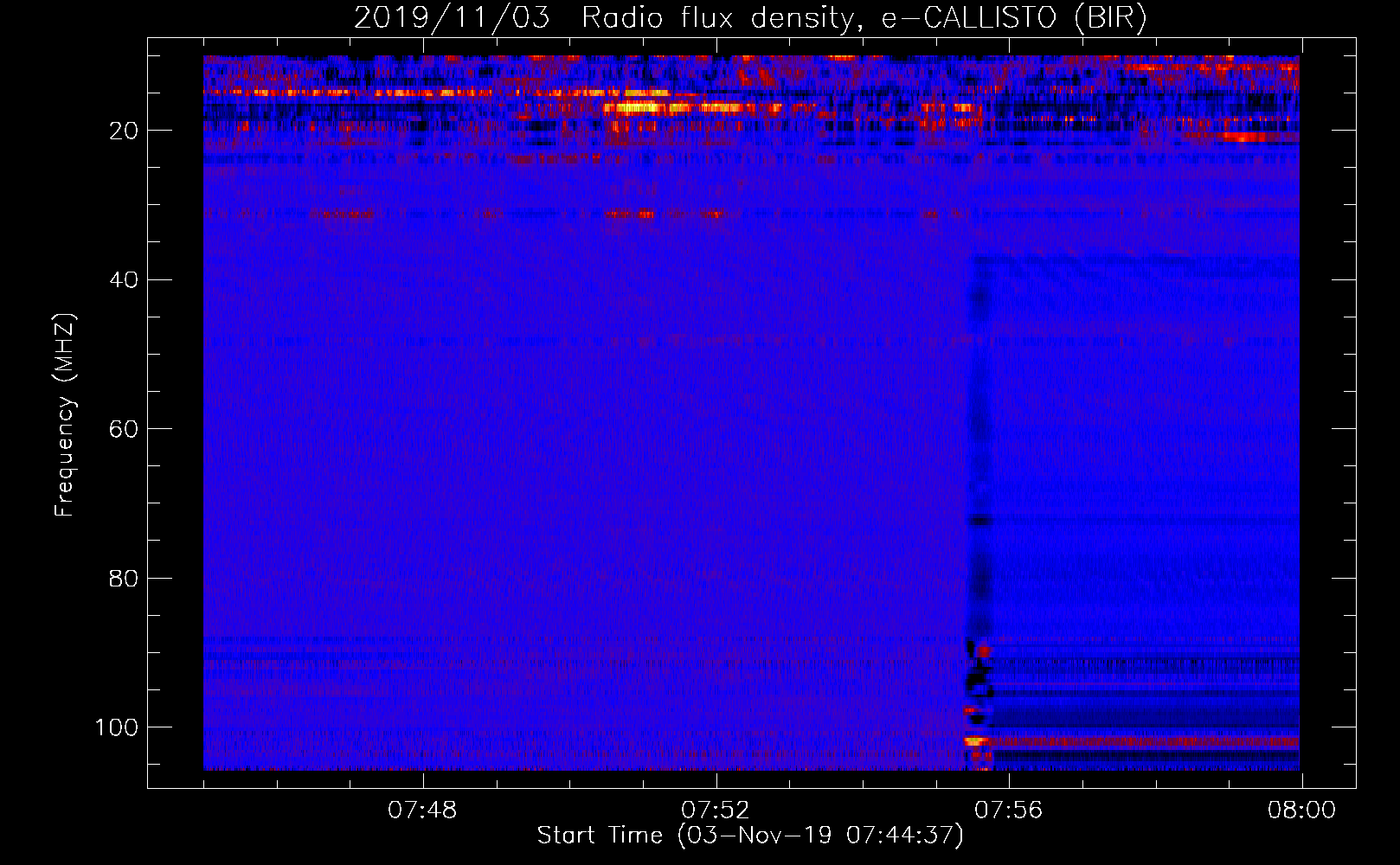Click the date '2019/11/03' in the title

tap(452, 18)
